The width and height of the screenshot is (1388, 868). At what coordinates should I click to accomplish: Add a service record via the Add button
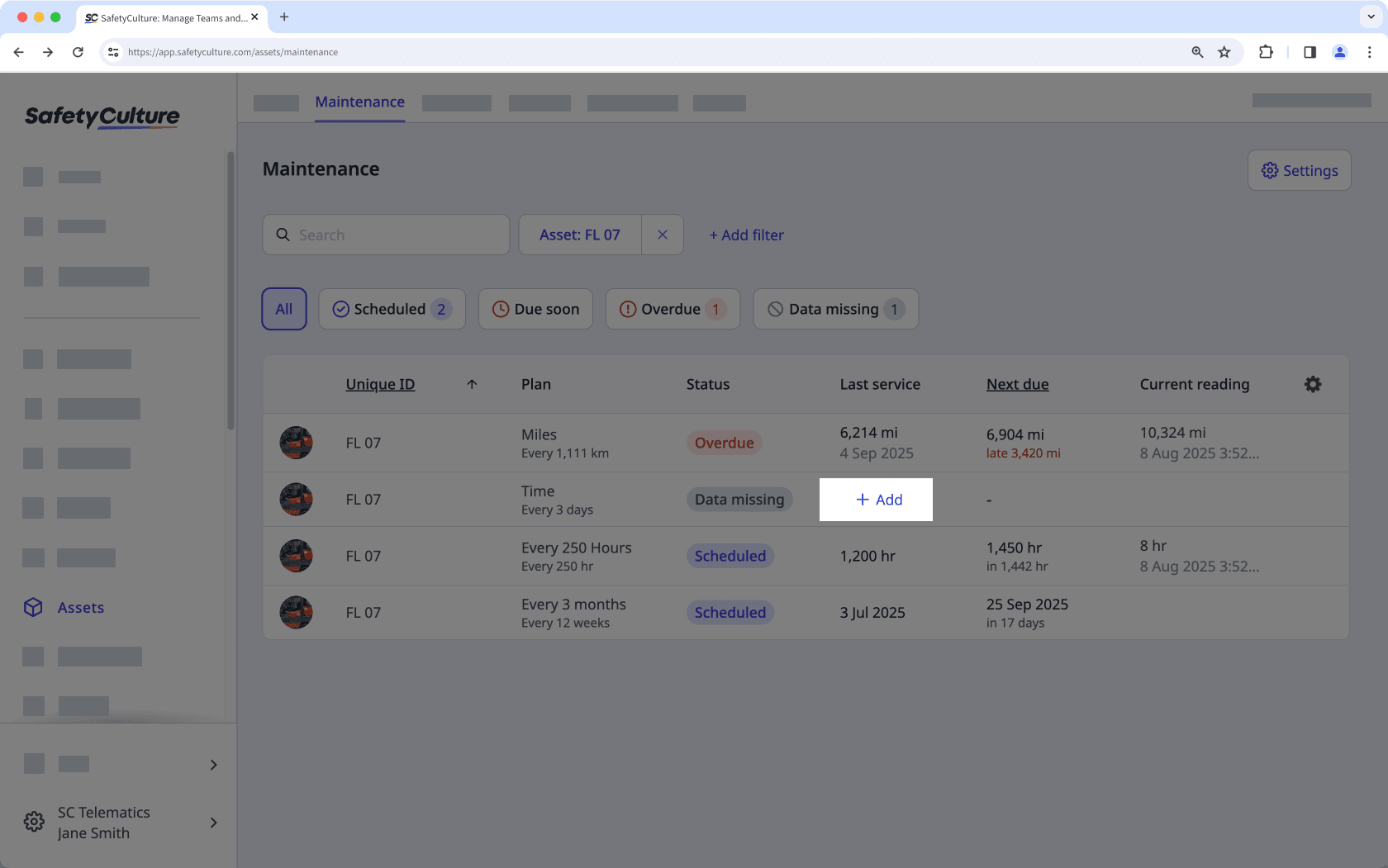[876, 500]
